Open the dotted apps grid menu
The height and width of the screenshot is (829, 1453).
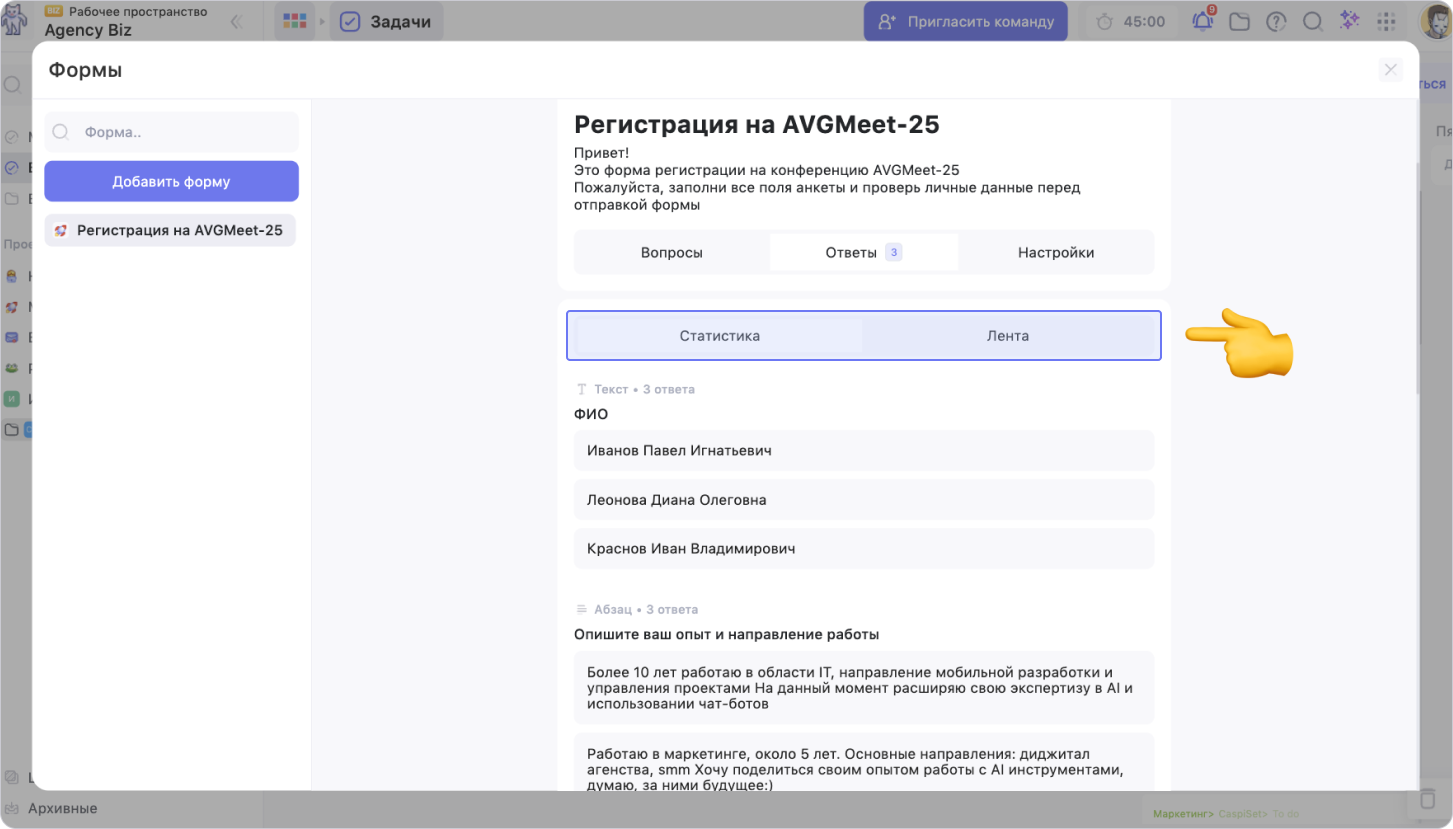pos(1386,21)
